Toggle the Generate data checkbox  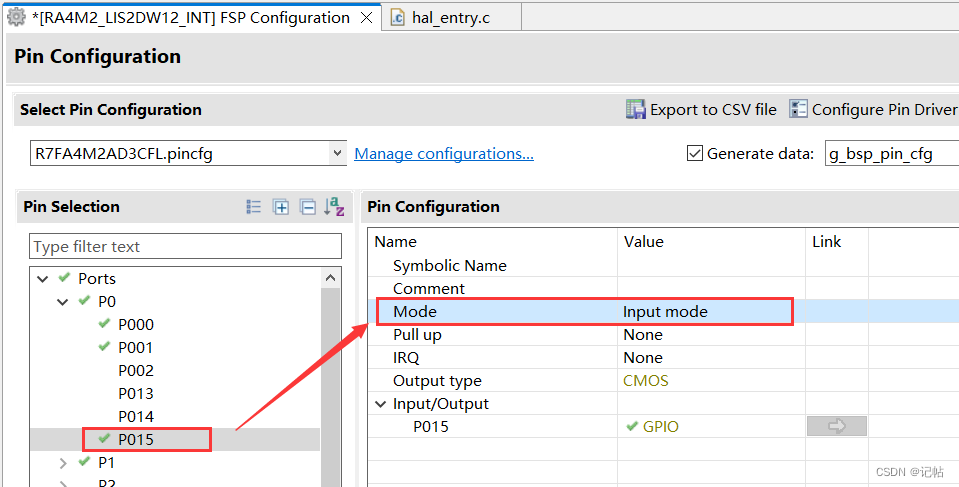click(695, 154)
